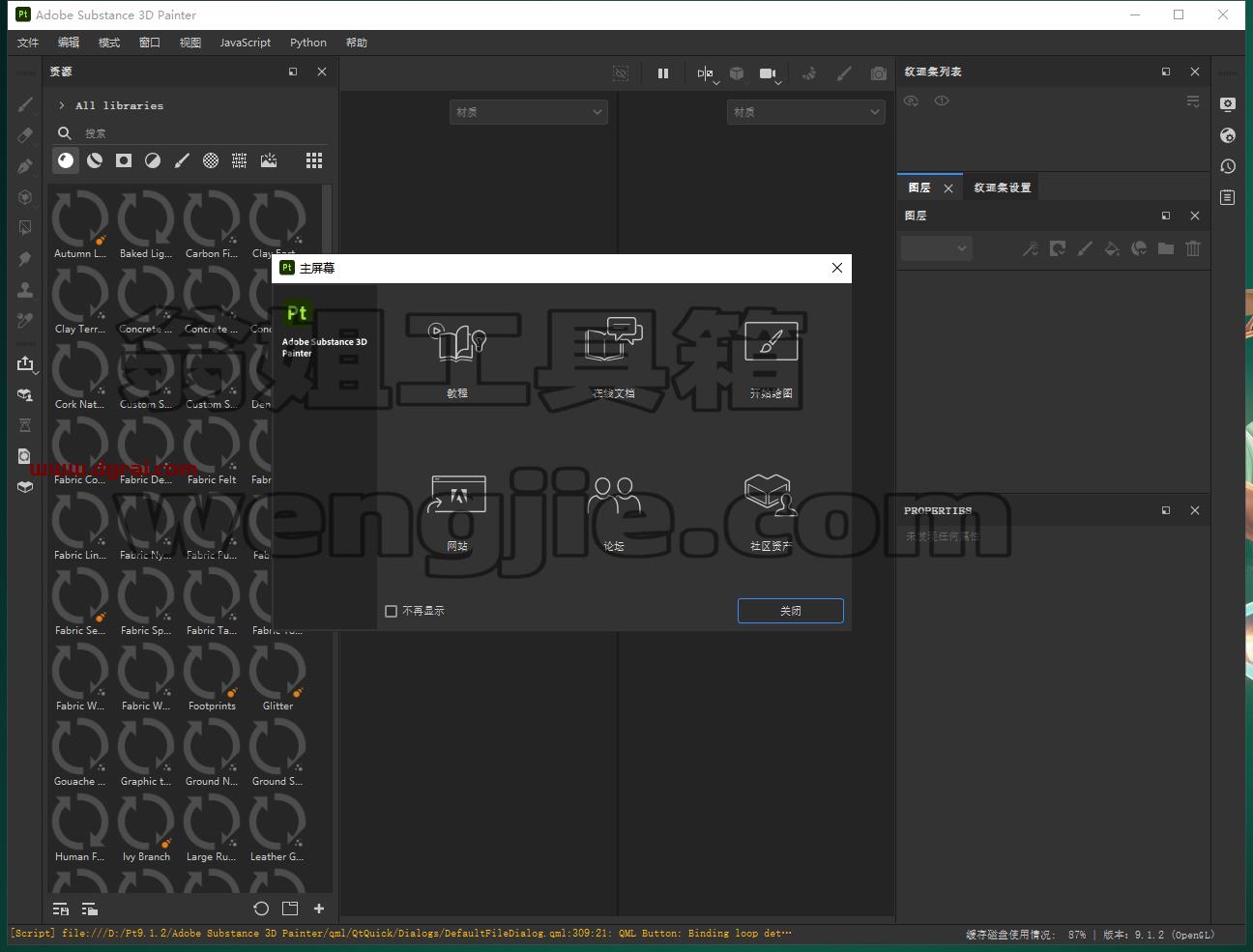The width and height of the screenshot is (1253, 952).
Task: Open History clock icon in right dock
Action: (x=1228, y=166)
